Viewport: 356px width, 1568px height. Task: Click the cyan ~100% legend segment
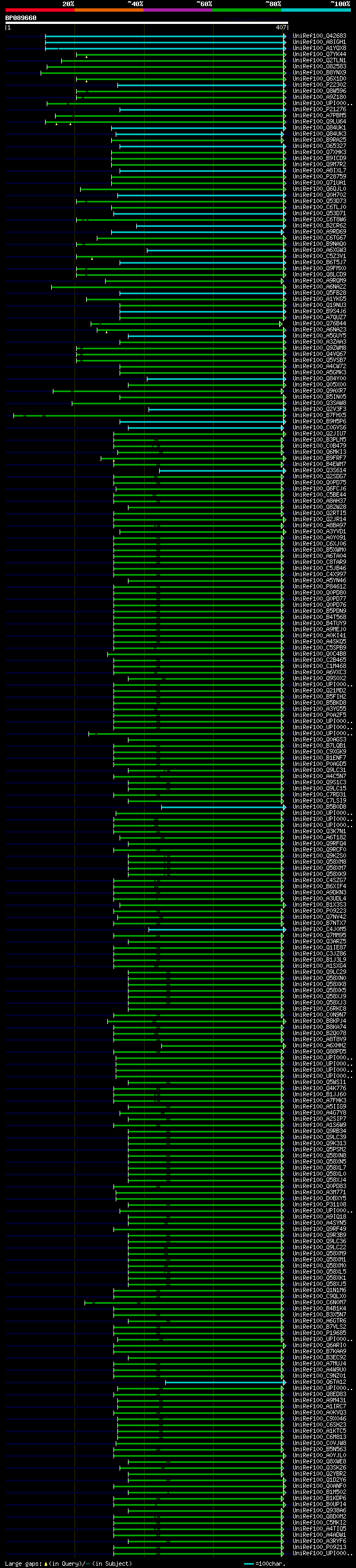[317, 10]
